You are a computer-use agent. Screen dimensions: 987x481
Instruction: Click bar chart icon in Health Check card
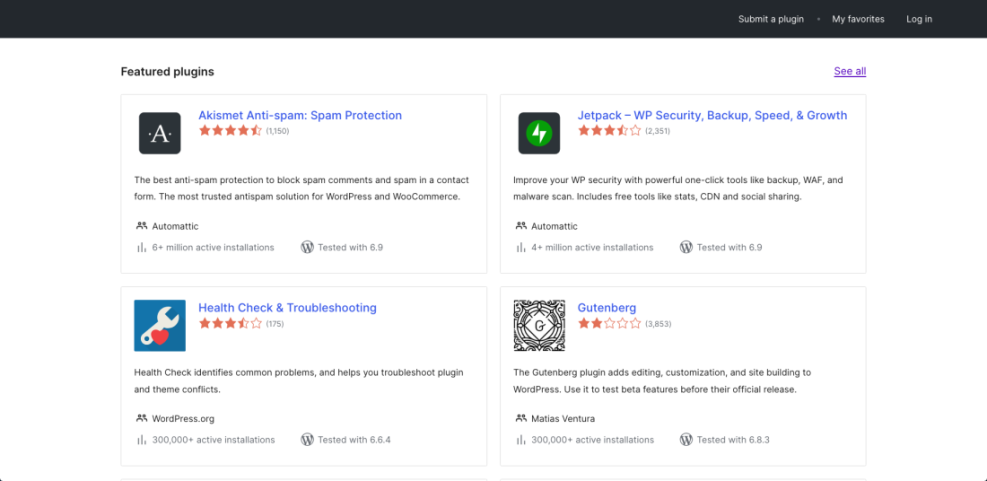tap(142, 440)
